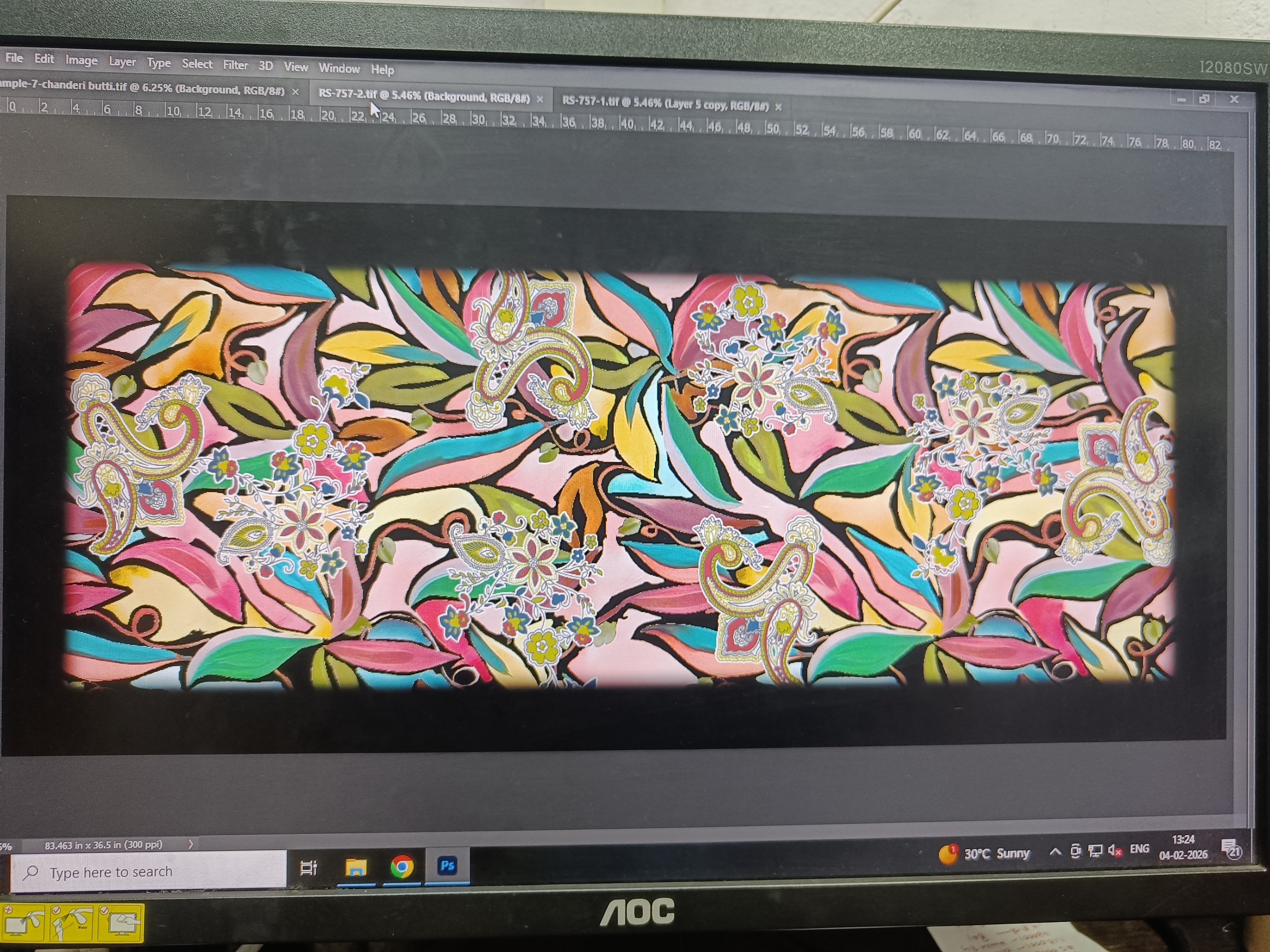Open the Layer menu
This screenshot has height=952, width=1270.
pos(122,61)
